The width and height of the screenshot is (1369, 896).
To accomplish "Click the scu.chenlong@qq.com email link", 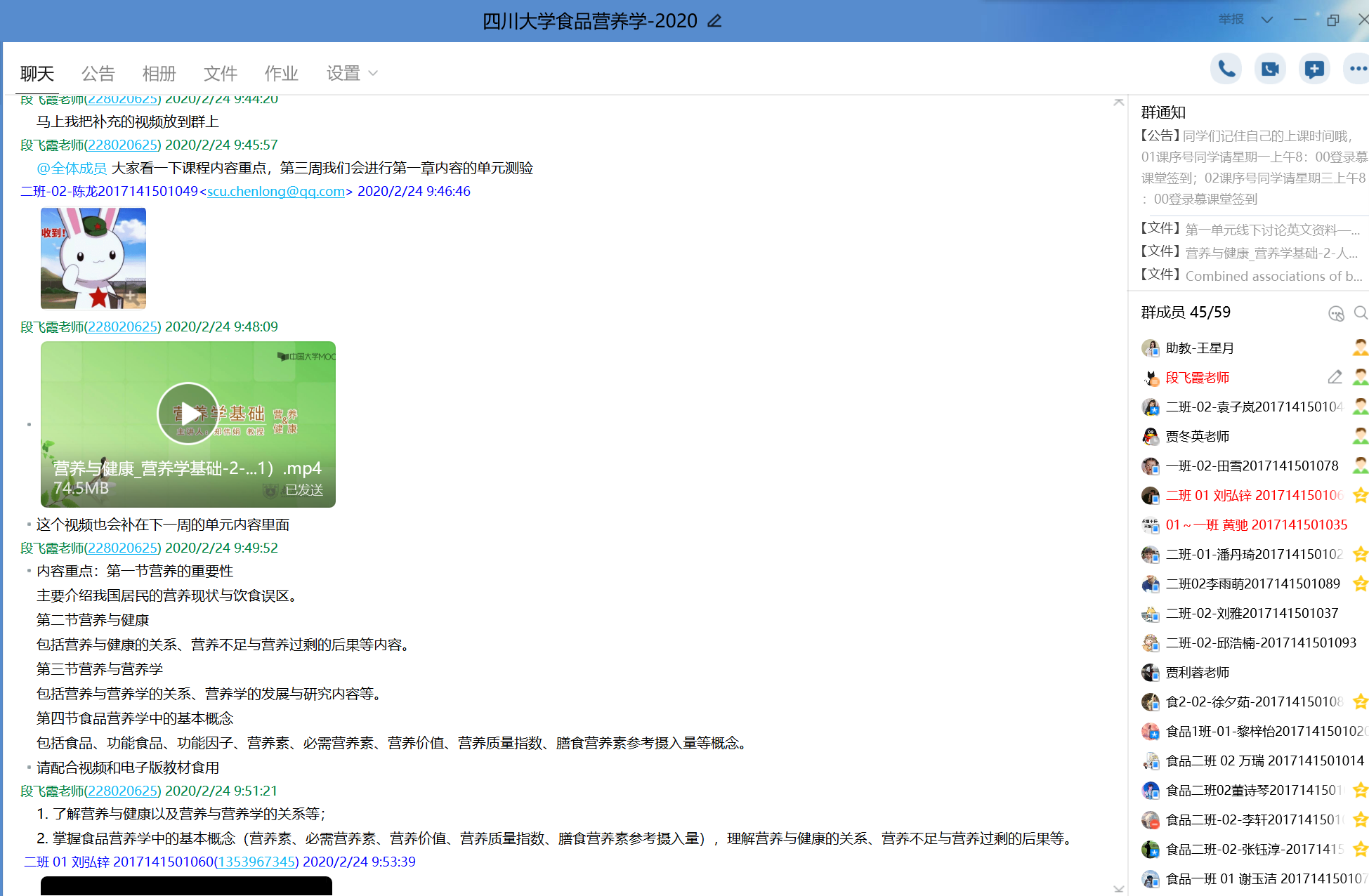I will (x=275, y=191).
